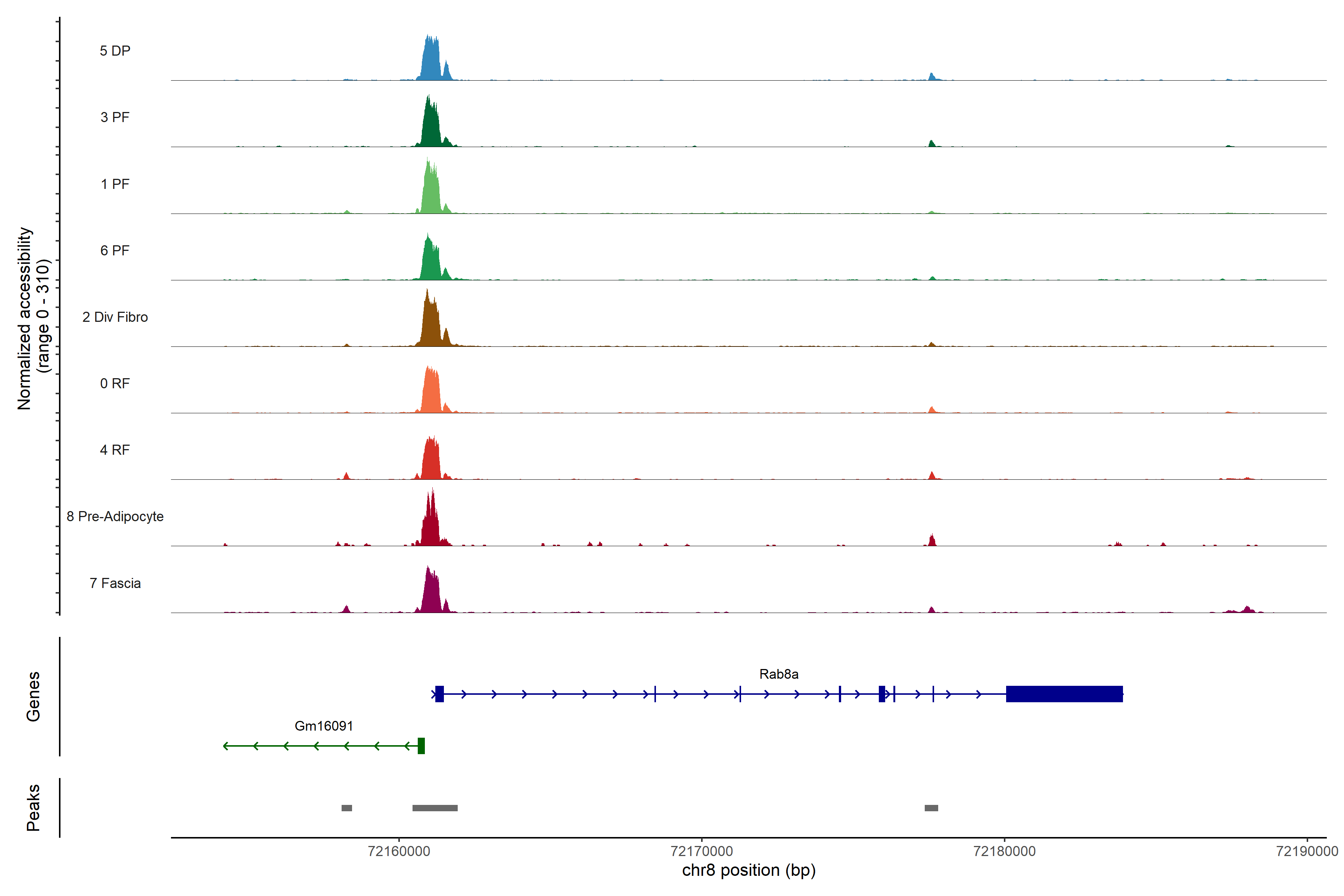
Task: Select the 2 Div Fibro label
Action: 115,317
